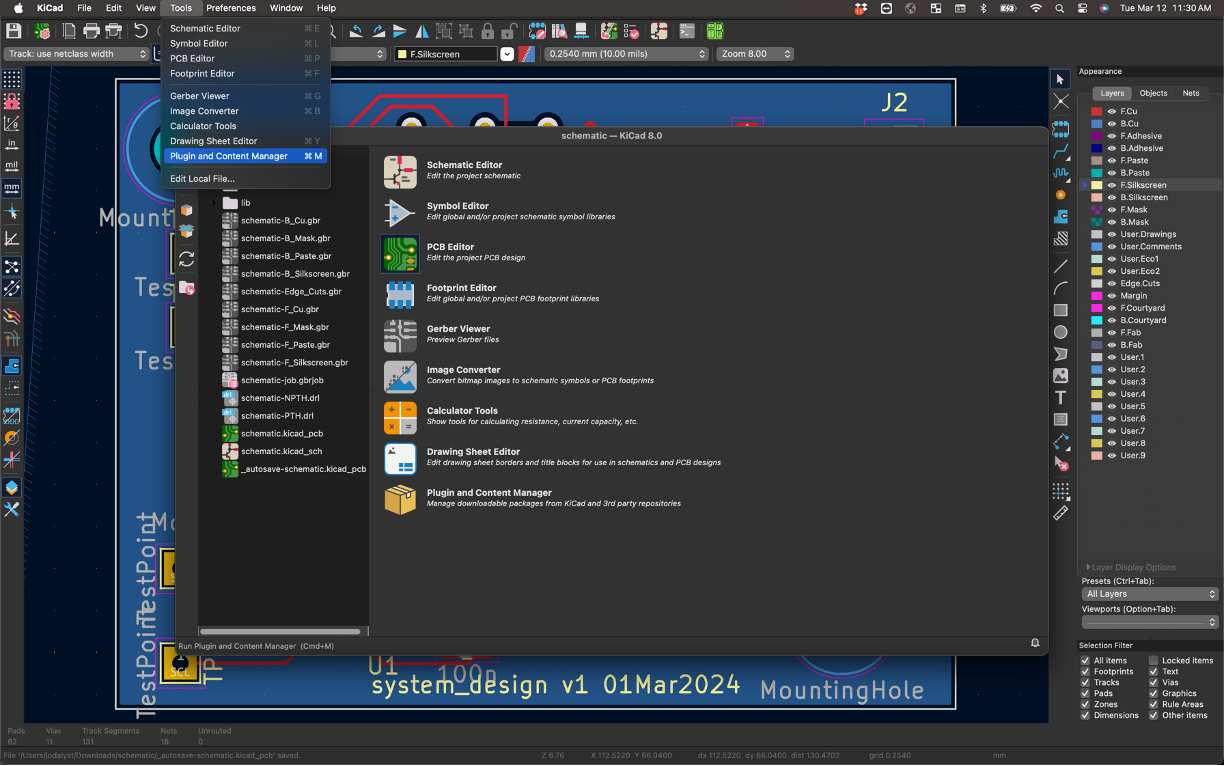Open the All Layers presets dropdown
The height and width of the screenshot is (766, 1224).
point(1150,594)
